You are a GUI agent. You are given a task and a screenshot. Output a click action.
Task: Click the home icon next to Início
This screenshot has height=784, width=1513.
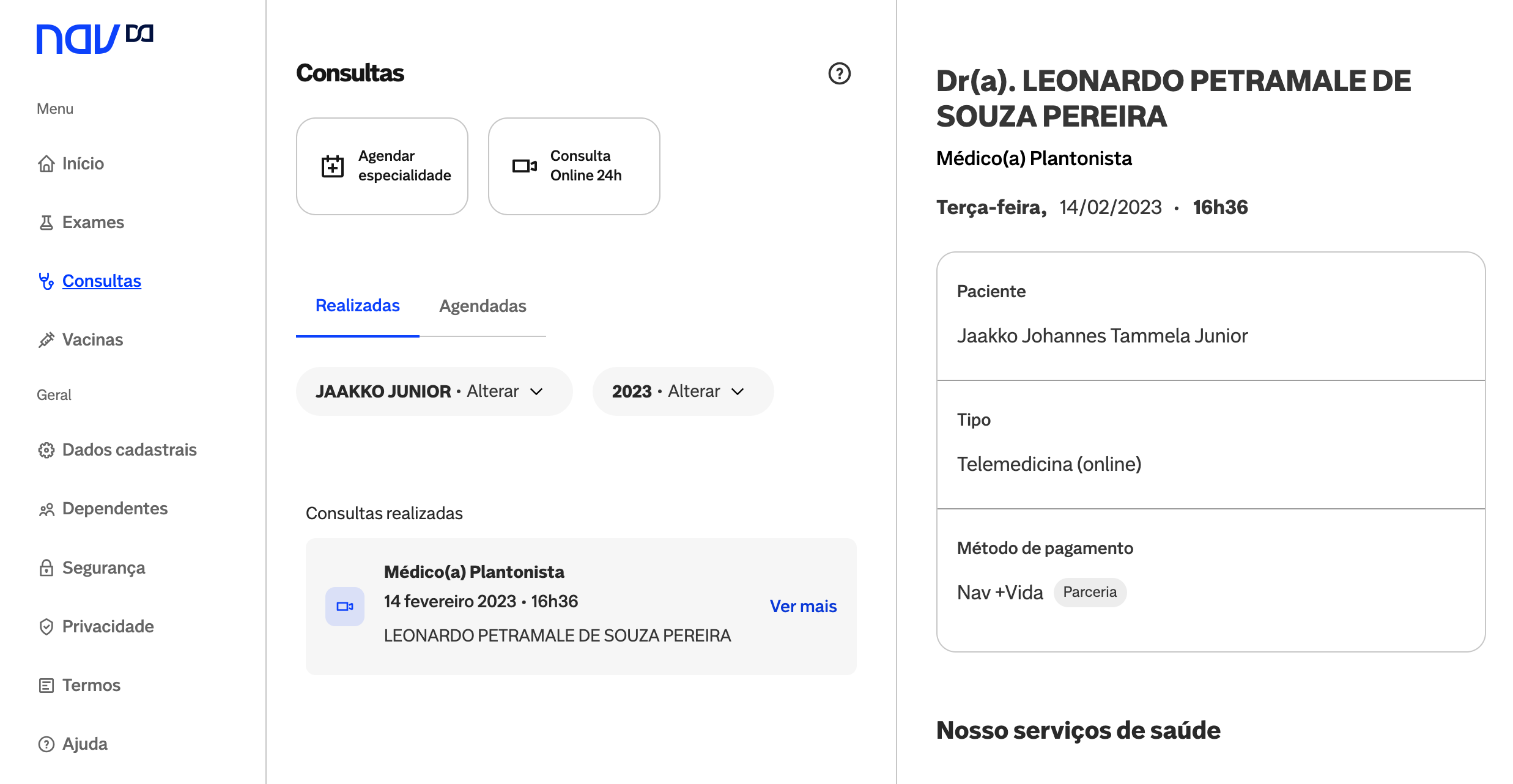pyautogui.click(x=46, y=164)
